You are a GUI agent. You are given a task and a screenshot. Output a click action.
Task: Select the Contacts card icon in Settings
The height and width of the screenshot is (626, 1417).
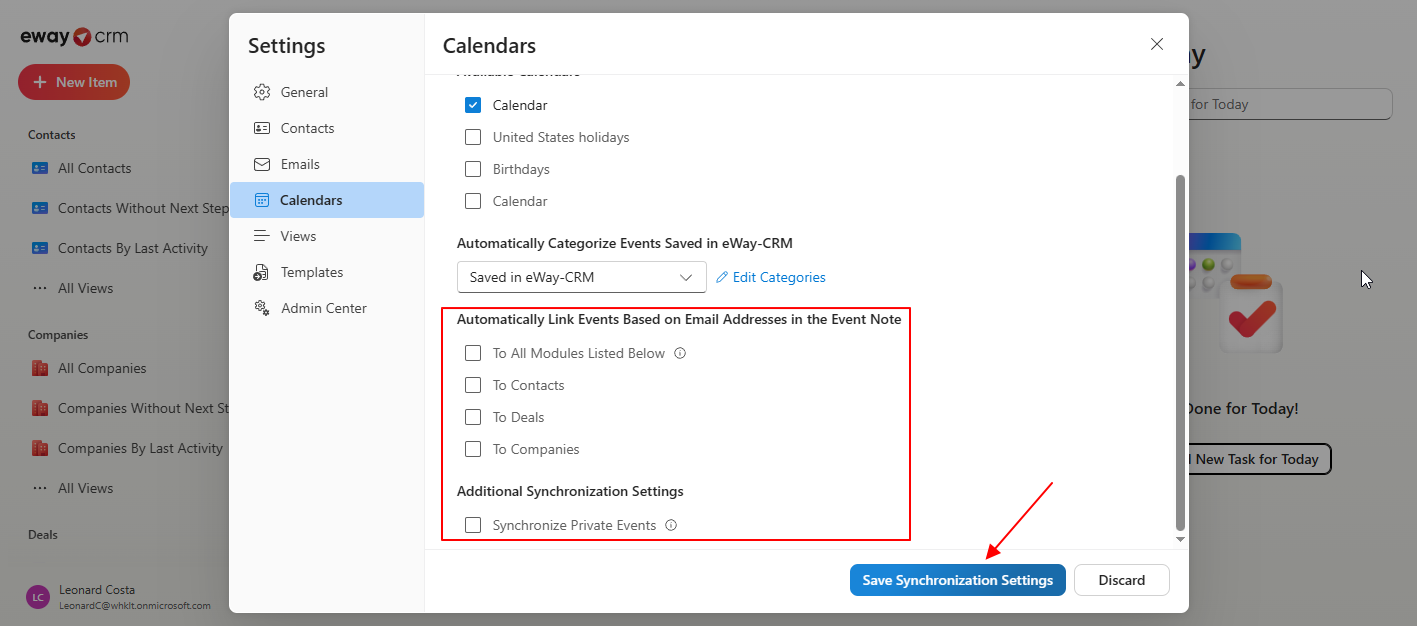[262, 128]
